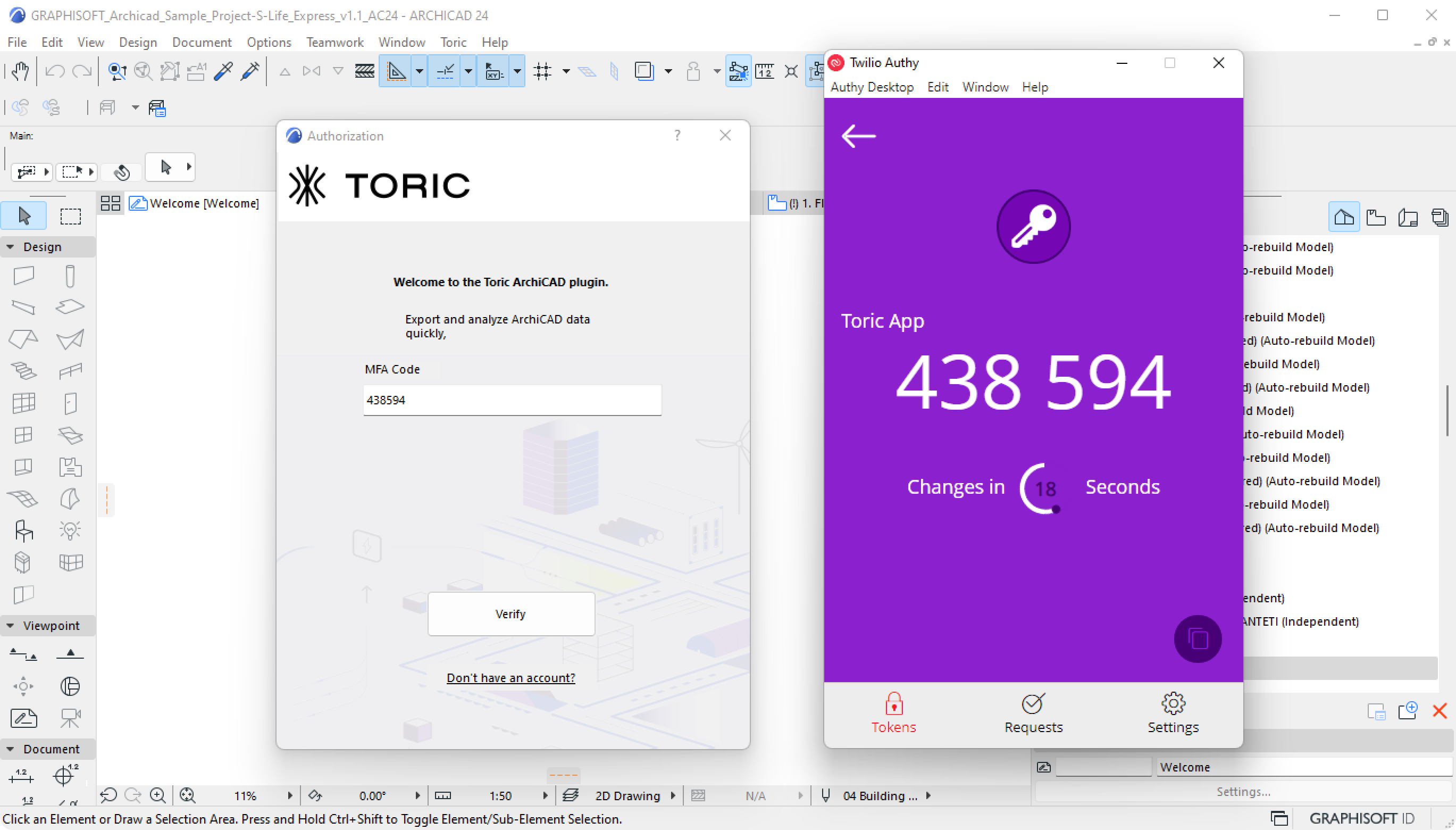Select the Wall tool in the Design toolbox
Image resolution: width=1456 pixels, height=830 pixels.
pos(23,276)
